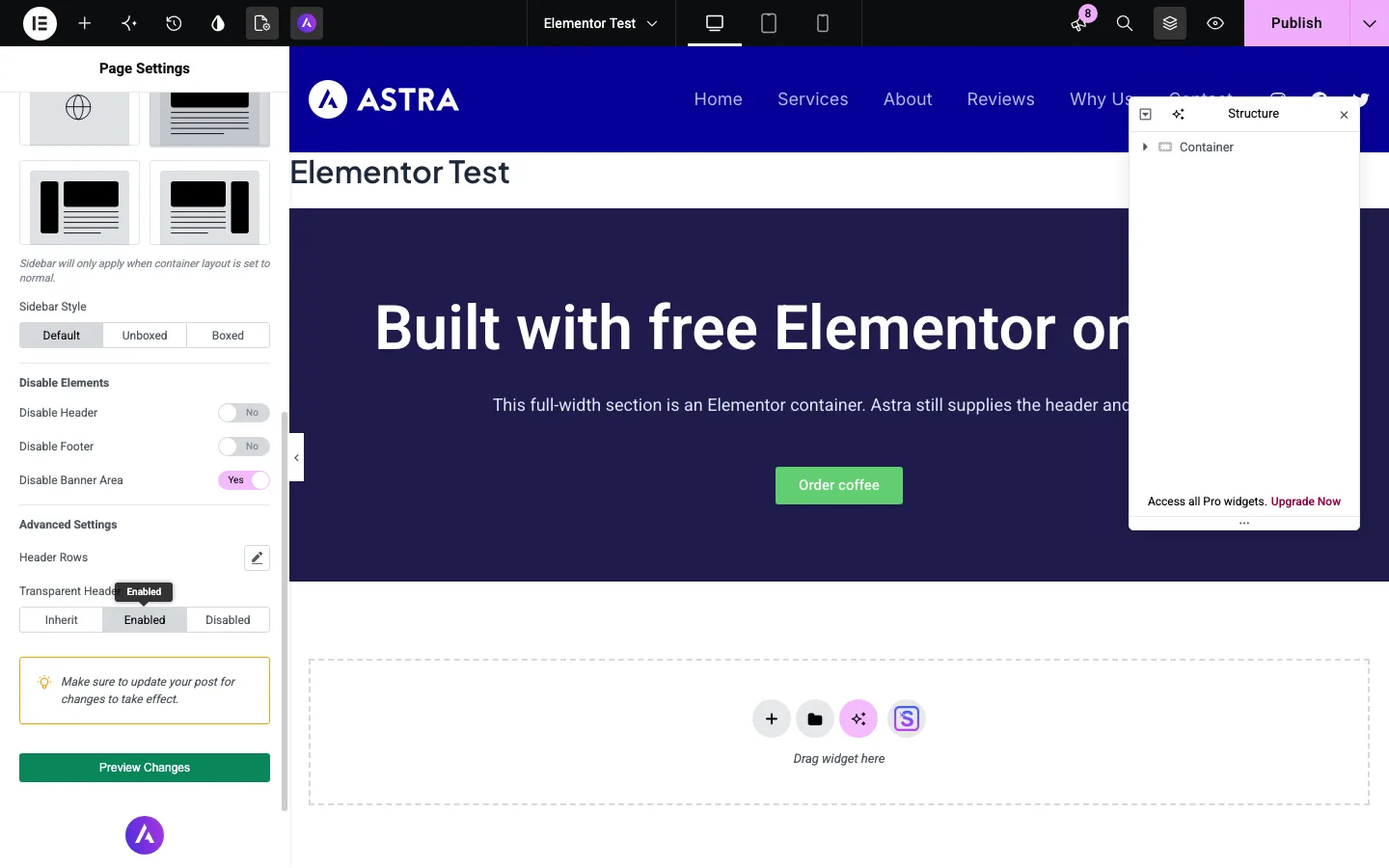Viewport: 1389px width, 868px height.
Task: Select the left sidebar layout thumbnail
Action: pos(79,203)
